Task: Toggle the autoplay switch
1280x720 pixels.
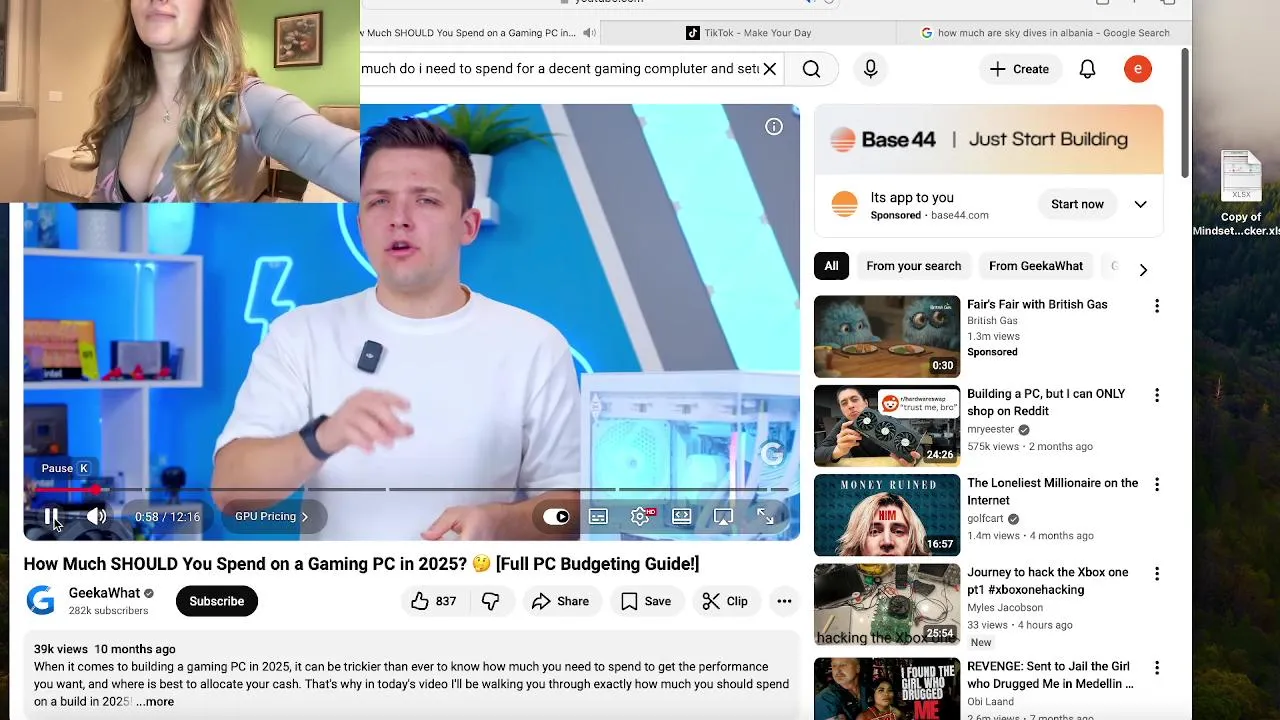Action: 556,517
